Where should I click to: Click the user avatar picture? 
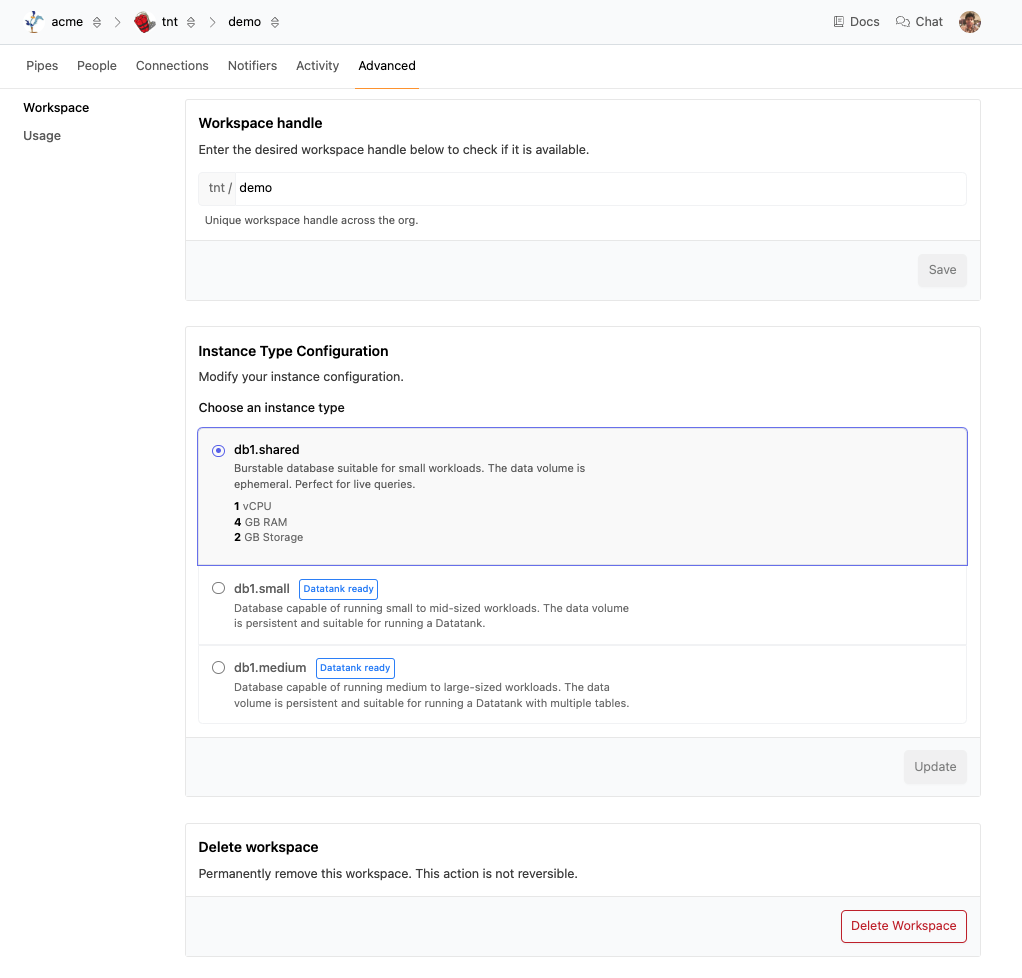tap(969, 22)
